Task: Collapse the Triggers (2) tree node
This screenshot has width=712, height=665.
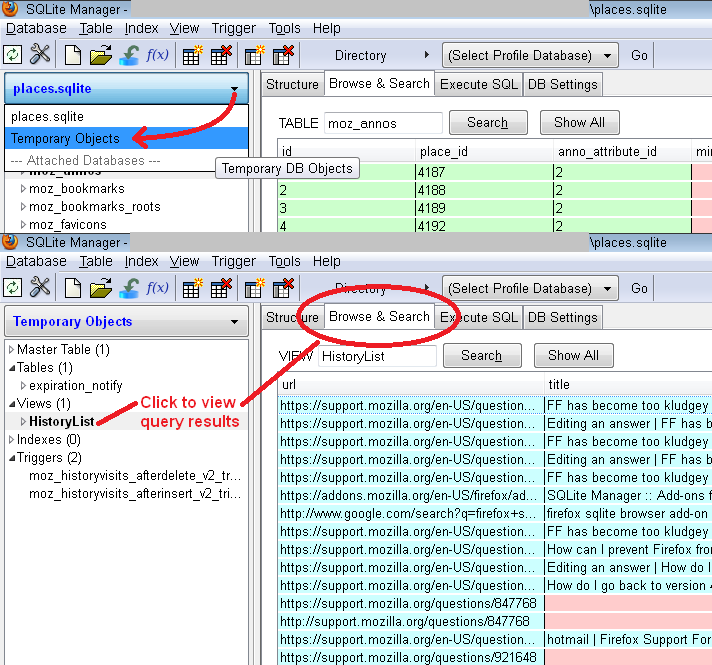Action: tap(11, 458)
